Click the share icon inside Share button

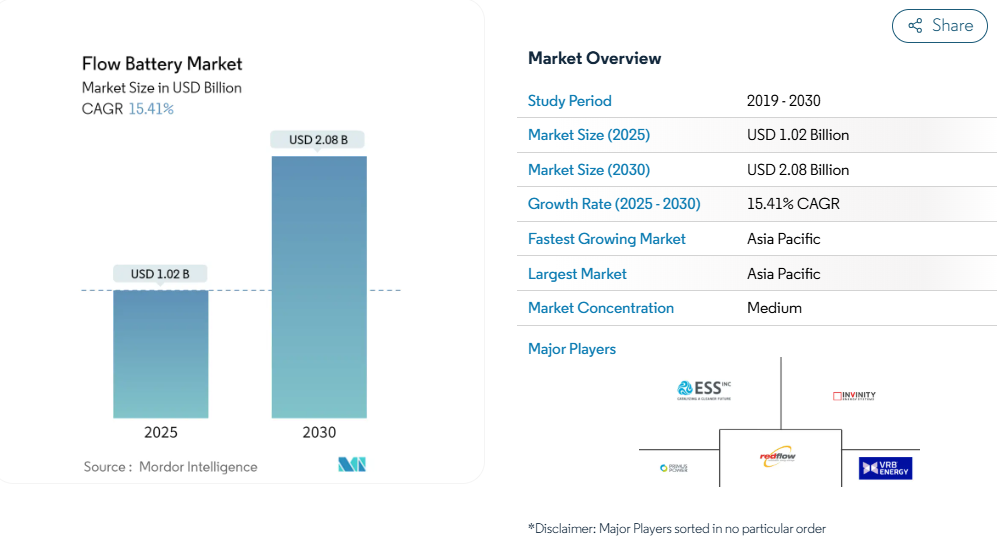(915, 26)
